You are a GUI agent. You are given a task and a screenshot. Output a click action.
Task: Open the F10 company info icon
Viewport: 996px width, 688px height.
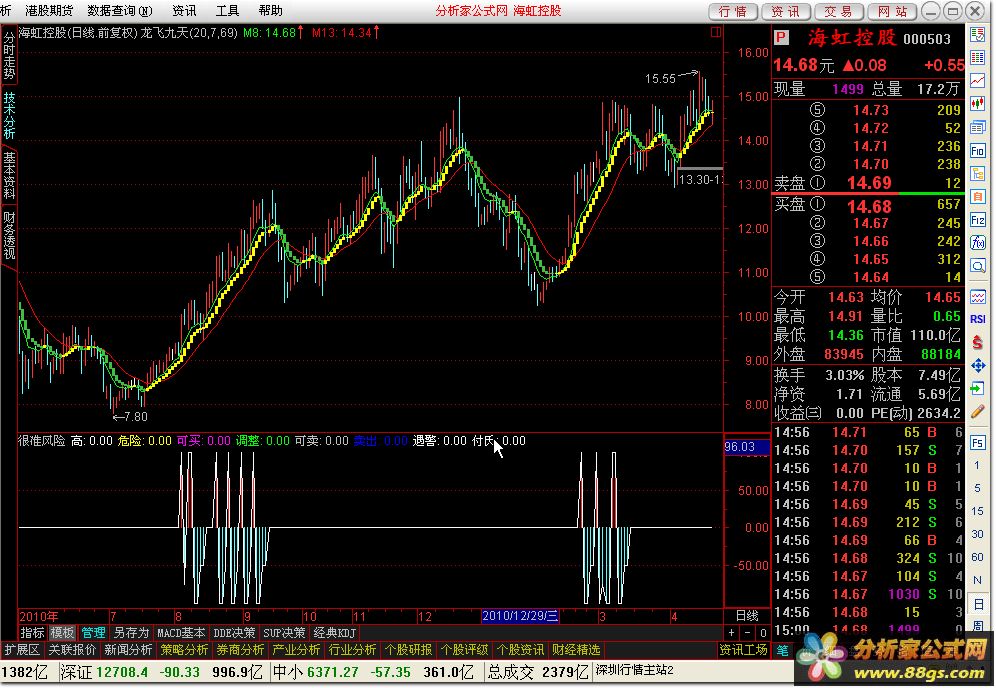click(978, 151)
